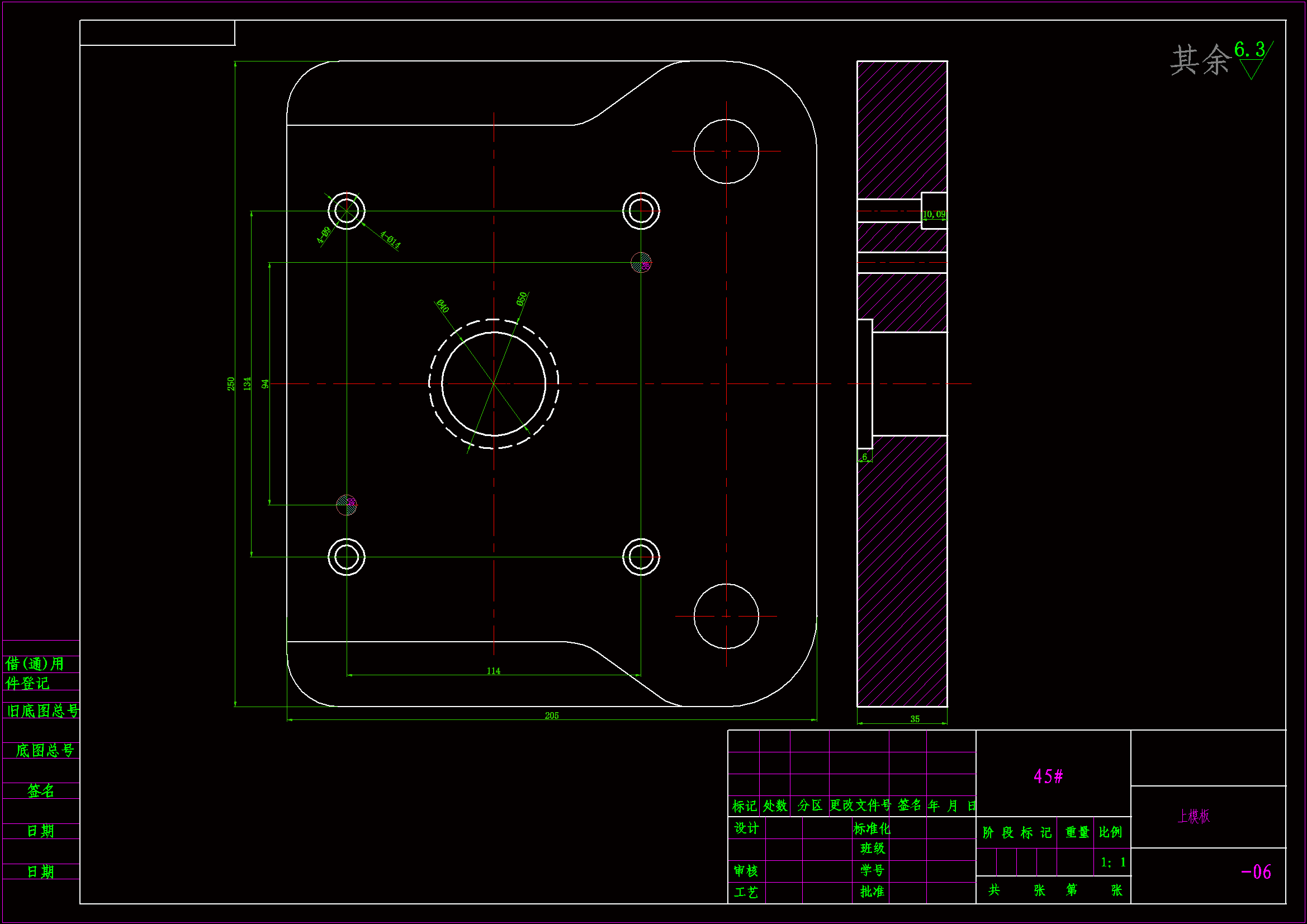Screen dimensions: 1307x924
Task: Click the 旧底图总号 cell in left margin
Action: (42, 711)
